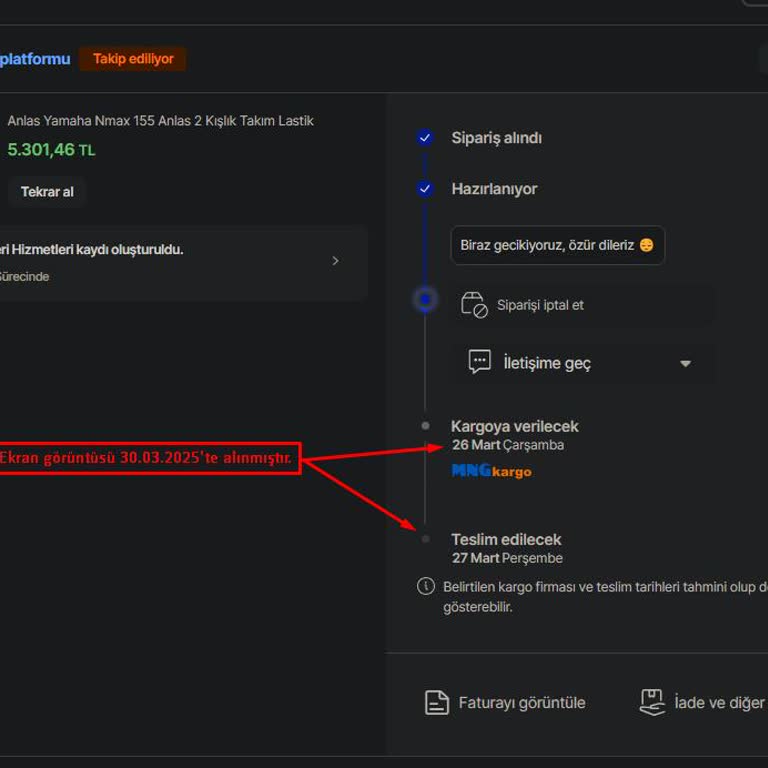Click the cancel-order box icon

pyautogui.click(x=473, y=305)
